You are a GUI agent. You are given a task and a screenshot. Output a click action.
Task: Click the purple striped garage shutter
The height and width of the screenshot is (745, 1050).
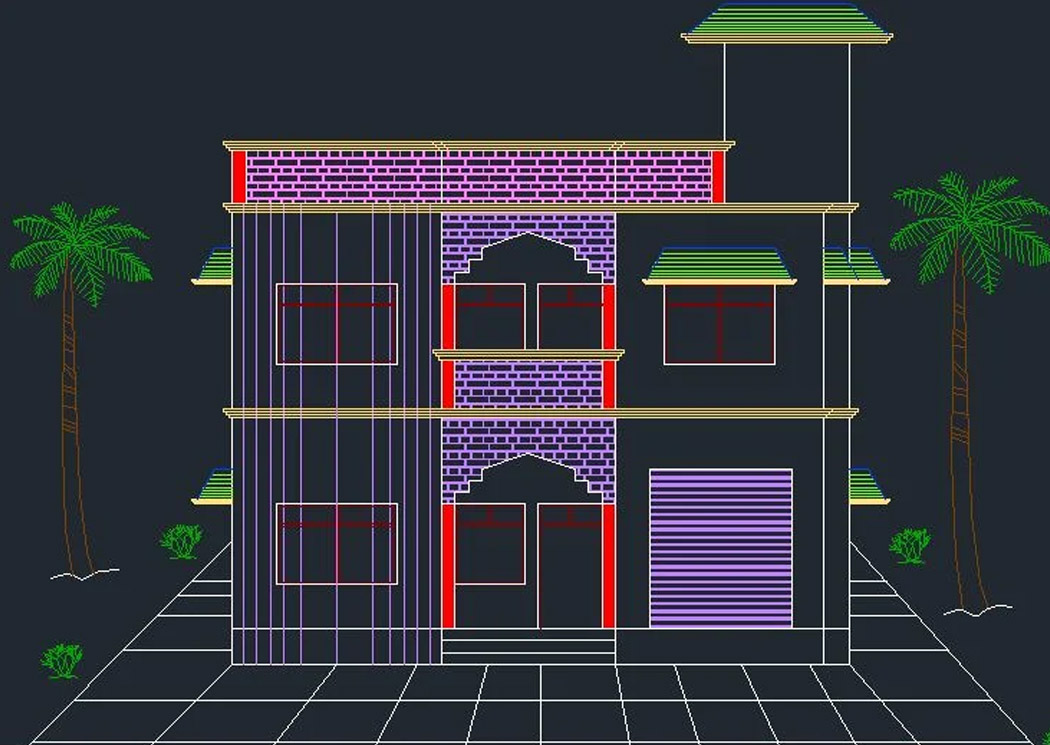pyautogui.click(x=721, y=548)
